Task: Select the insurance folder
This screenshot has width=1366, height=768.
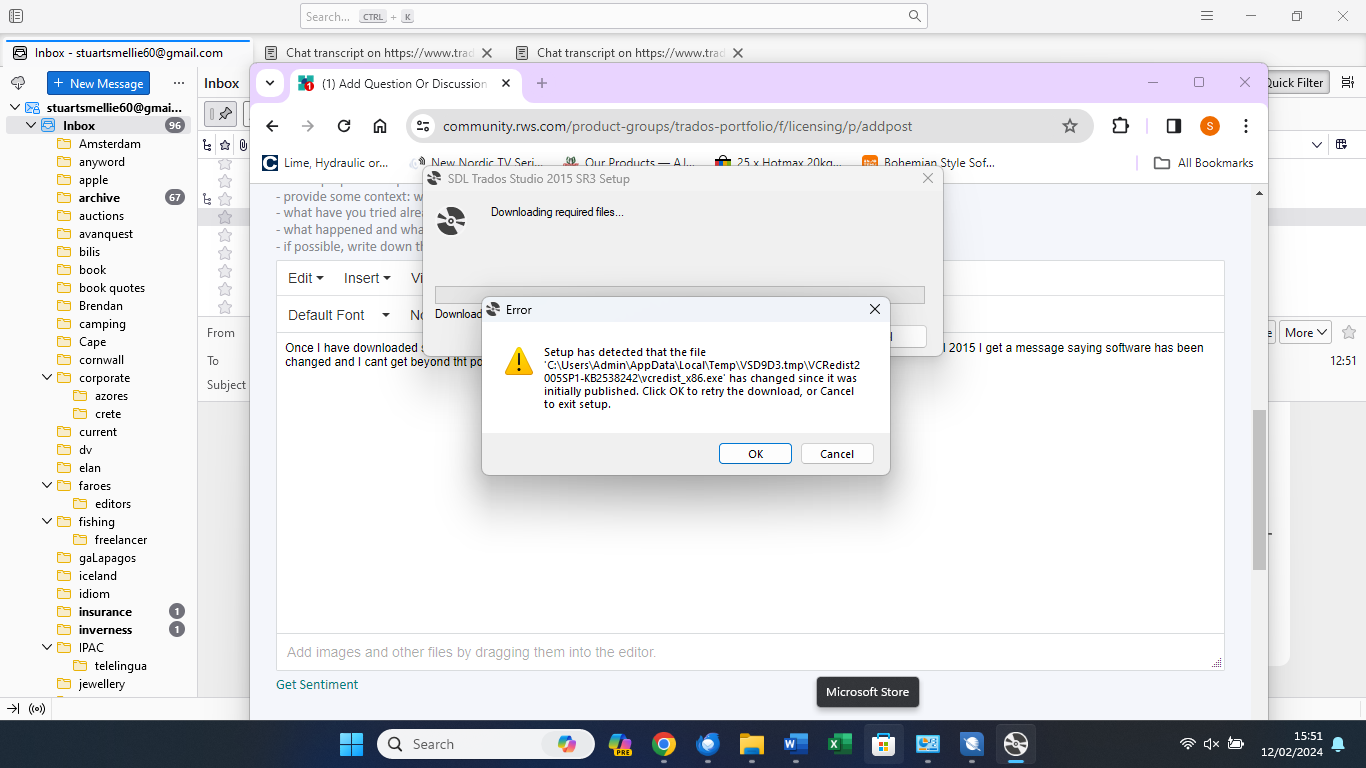Action: pos(105,612)
